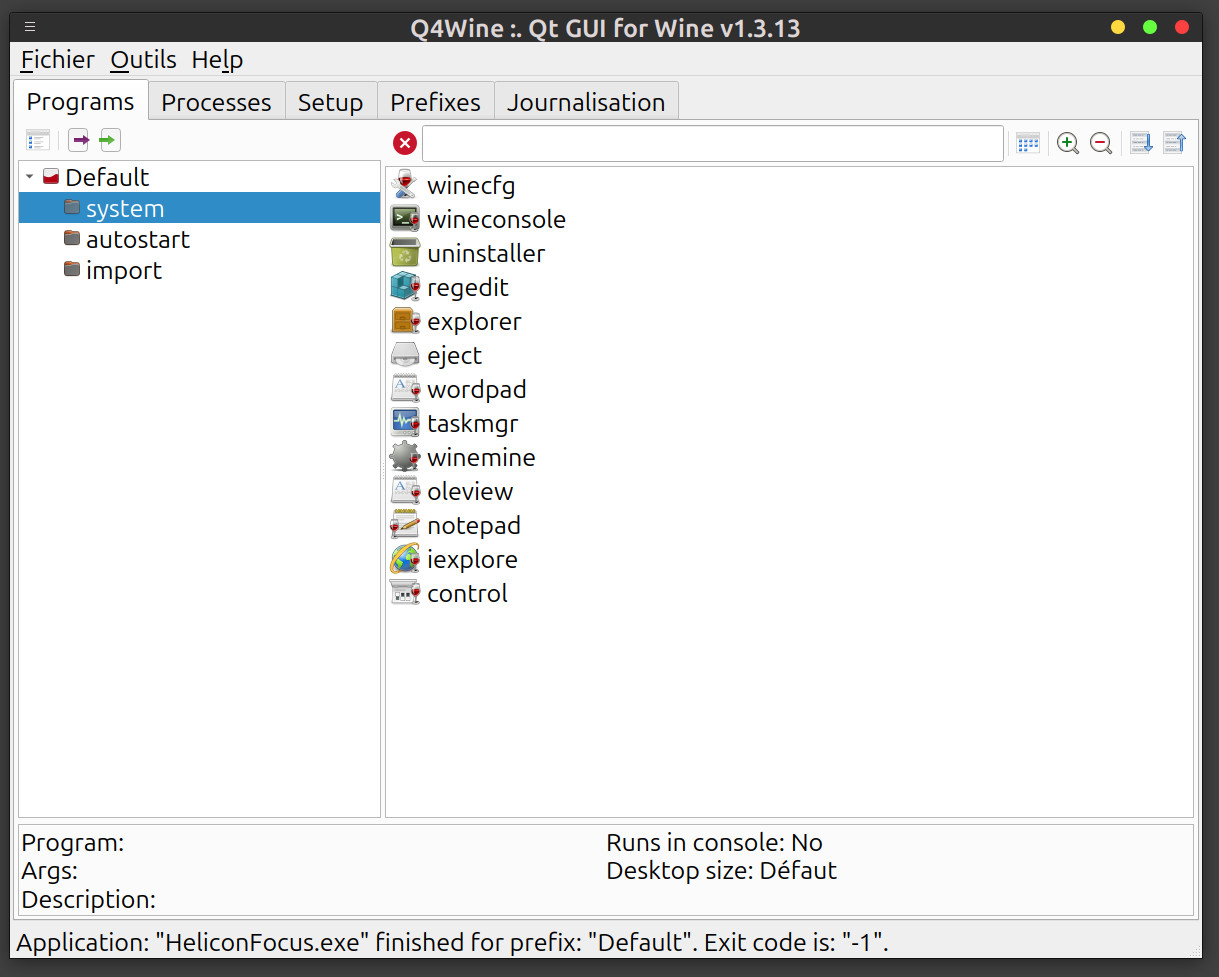This screenshot has width=1219, height=977.
Task: Select the oleview program icon
Action: coord(404,491)
